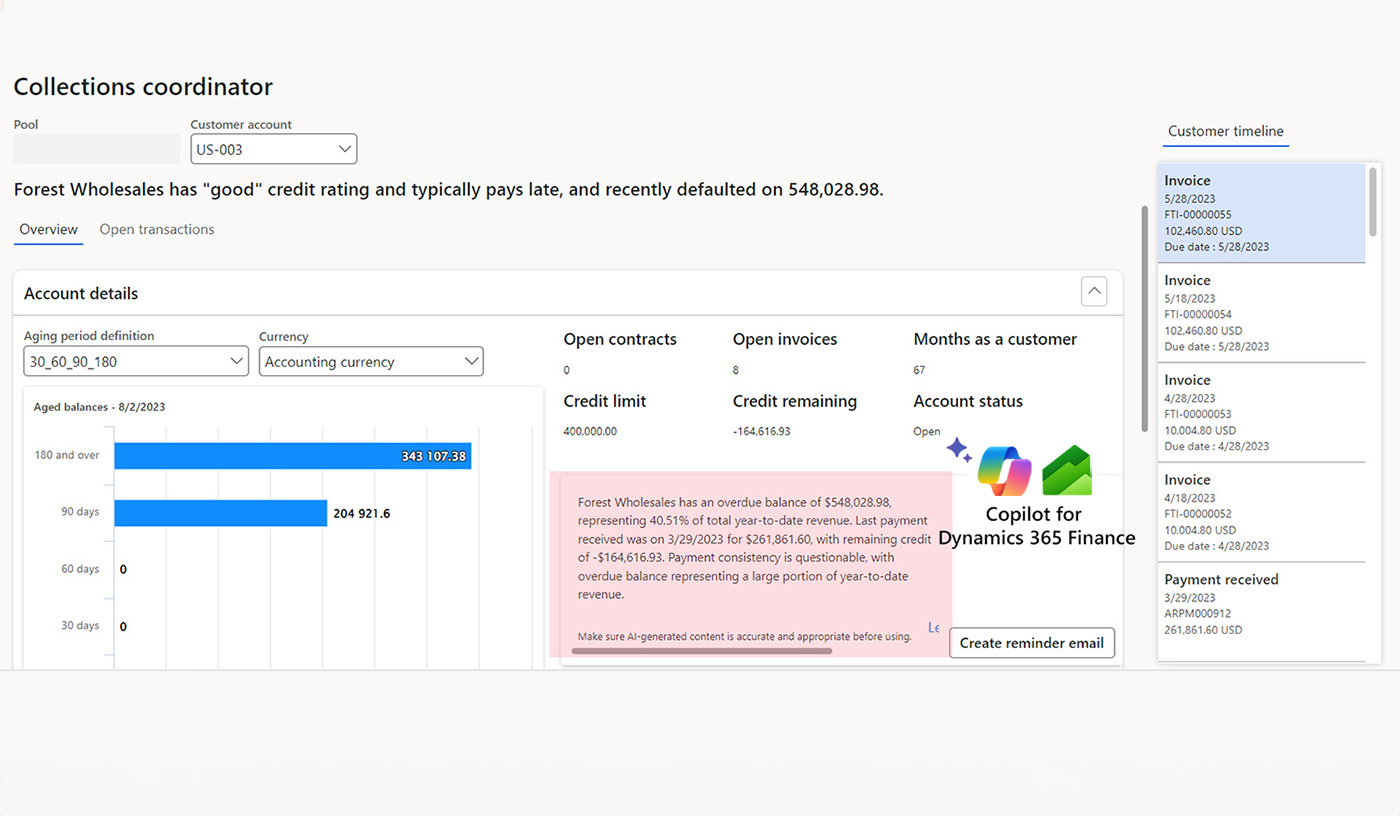Click the Copilot sparkle icon
Screen dimensions: 1400x816
point(959,450)
